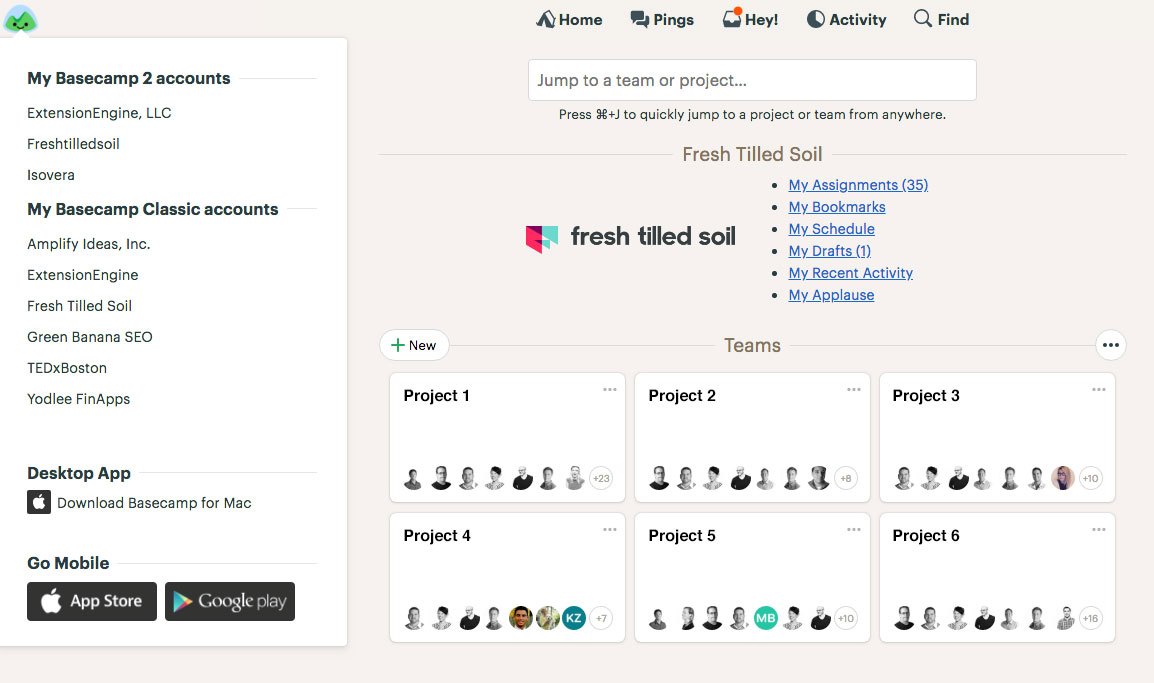Expand the Project 6 options menu
This screenshot has height=683, width=1154.
click(x=1100, y=530)
